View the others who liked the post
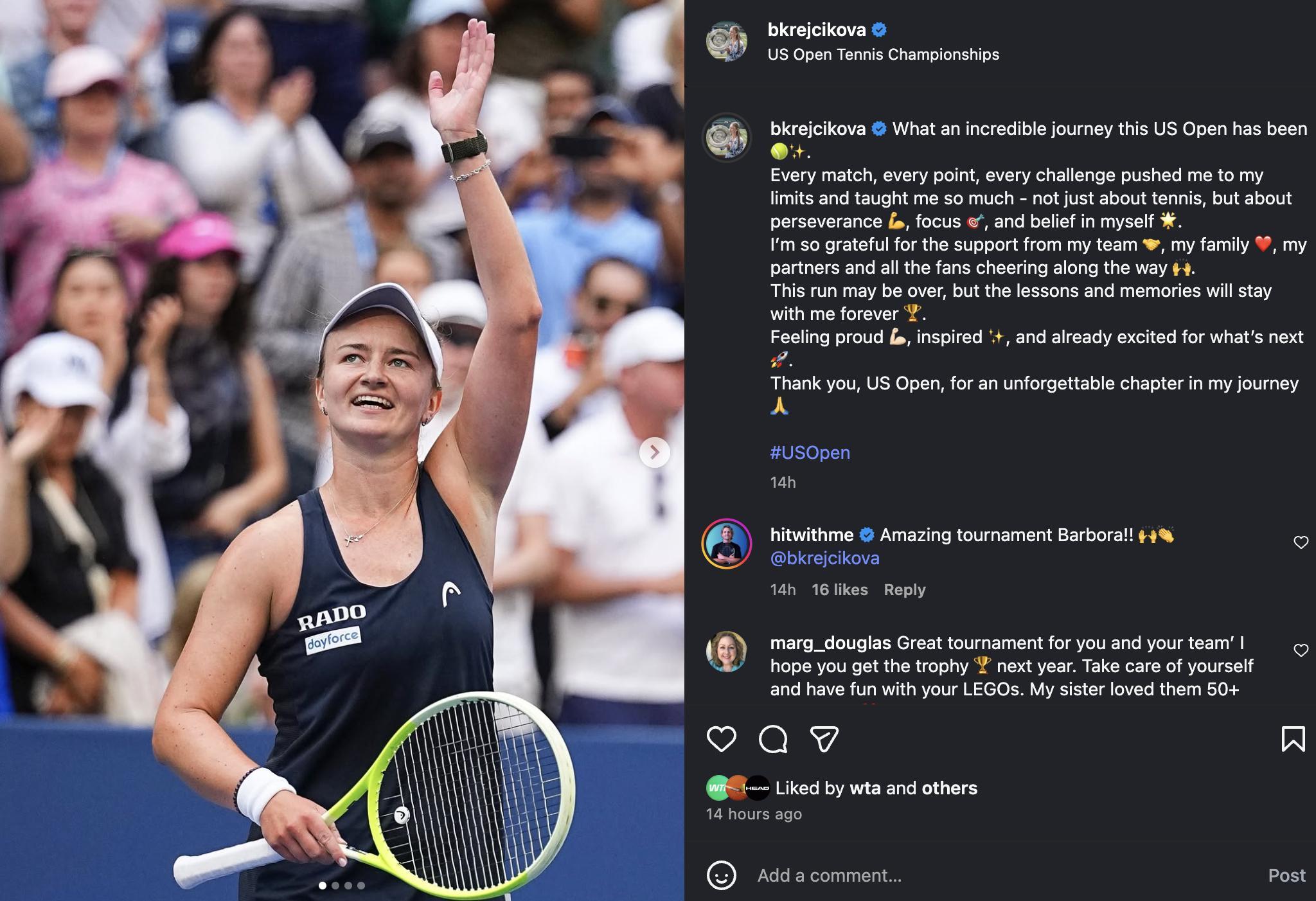This screenshot has width=1316, height=901. (949, 788)
